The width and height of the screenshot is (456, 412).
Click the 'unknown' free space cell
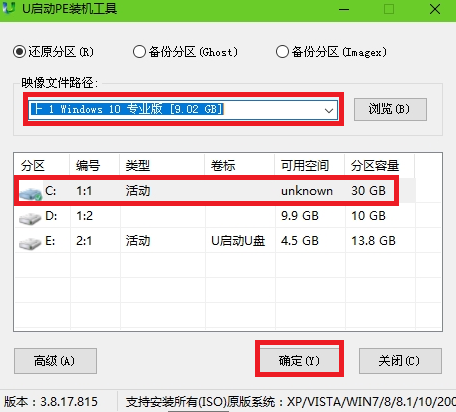[307, 191]
